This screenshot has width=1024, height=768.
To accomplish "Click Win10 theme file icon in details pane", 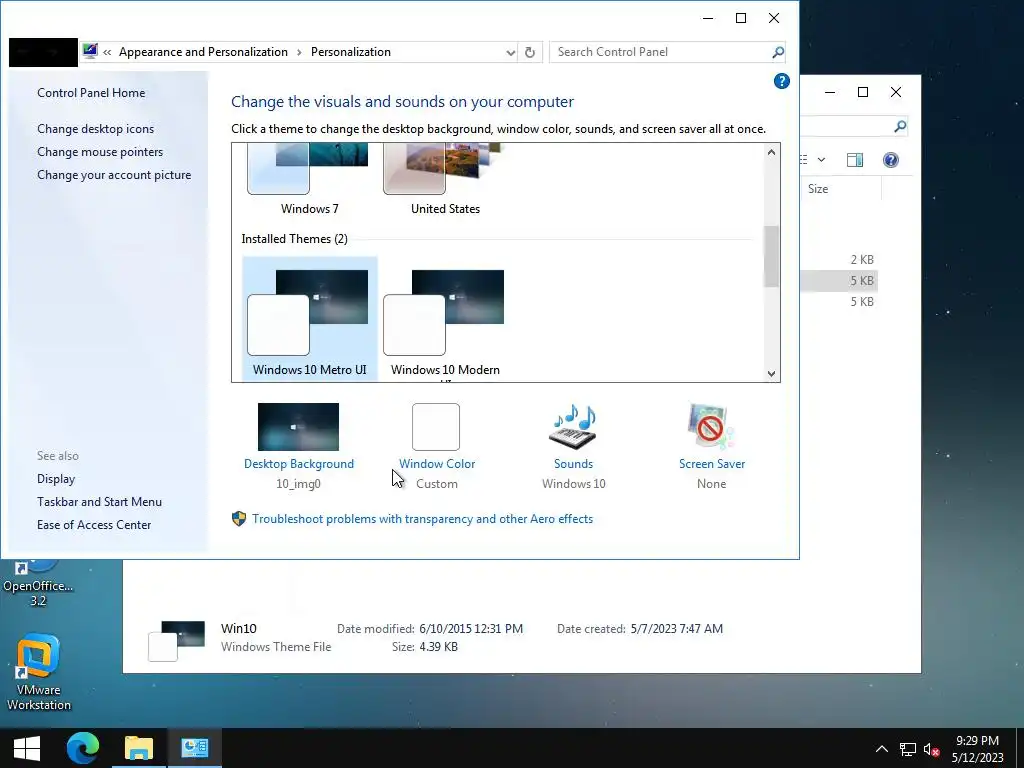I will (176, 640).
